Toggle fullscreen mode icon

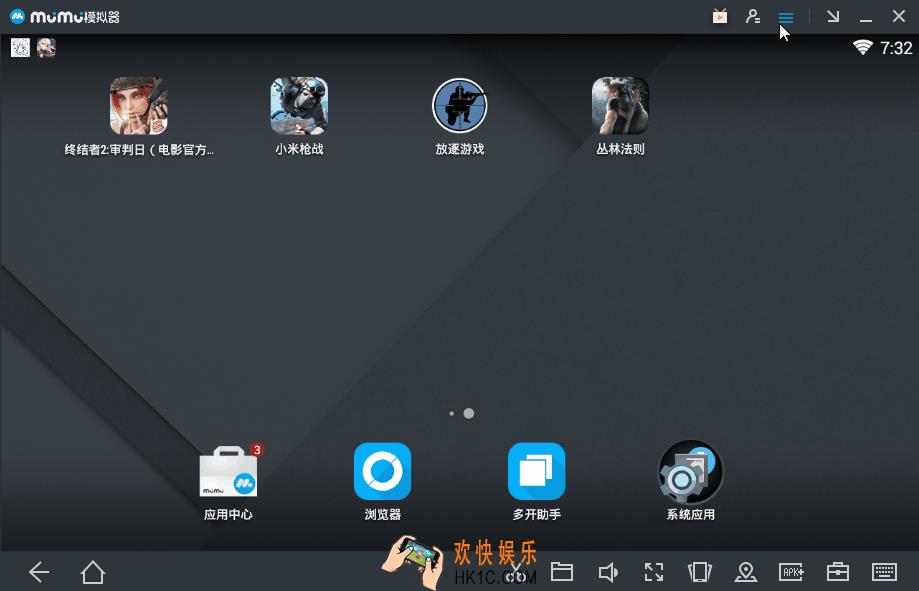click(653, 572)
